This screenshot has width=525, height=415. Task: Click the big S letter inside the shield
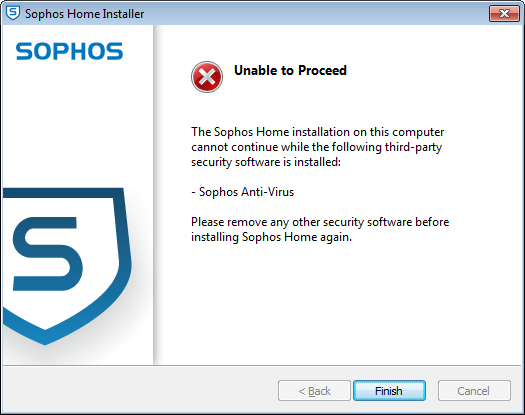47,254
